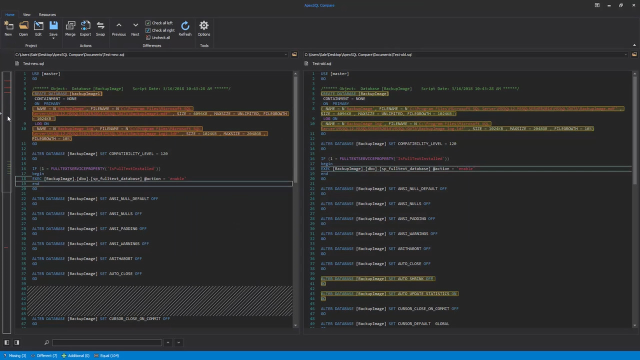Open the window layout icon in title bar

597,5
